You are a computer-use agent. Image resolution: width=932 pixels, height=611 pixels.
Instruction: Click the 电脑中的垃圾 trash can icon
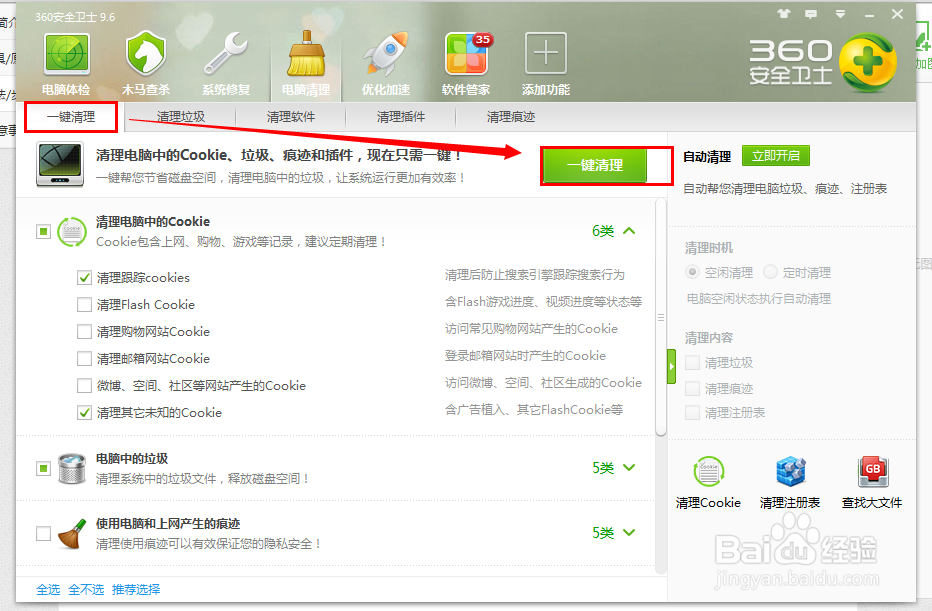pos(72,468)
